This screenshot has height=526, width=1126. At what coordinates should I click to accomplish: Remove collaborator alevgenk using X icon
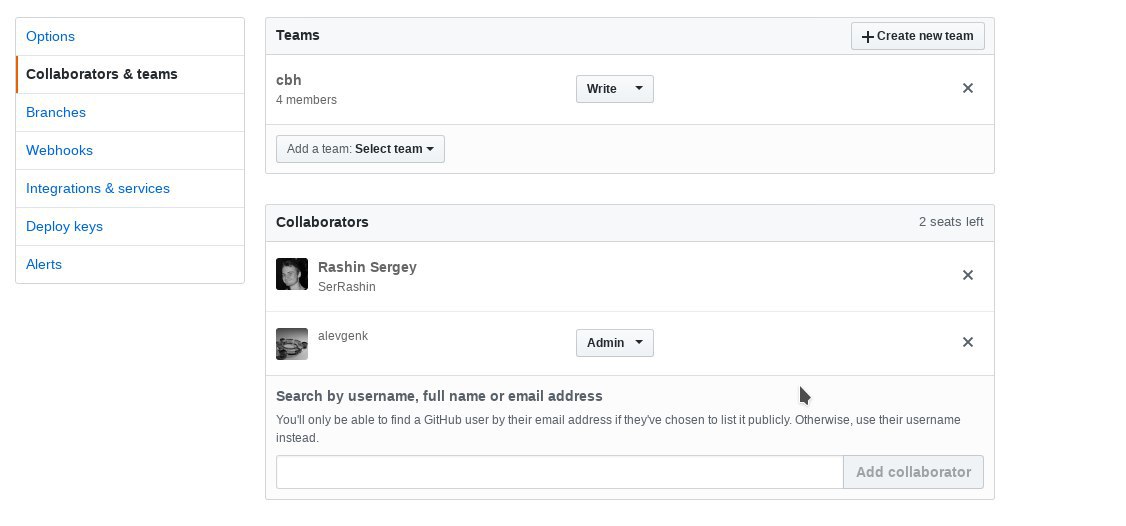[x=967, y=342]
